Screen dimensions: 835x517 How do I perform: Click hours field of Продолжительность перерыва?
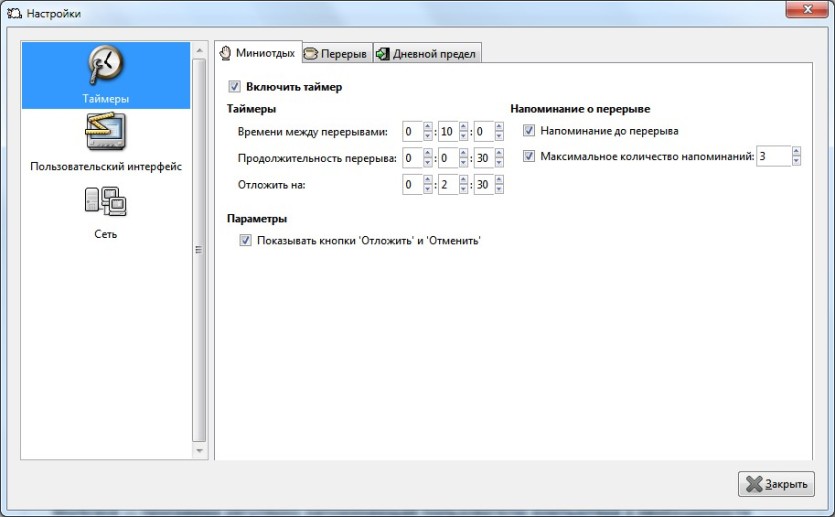pyautogui.click(x=412, y=158)
